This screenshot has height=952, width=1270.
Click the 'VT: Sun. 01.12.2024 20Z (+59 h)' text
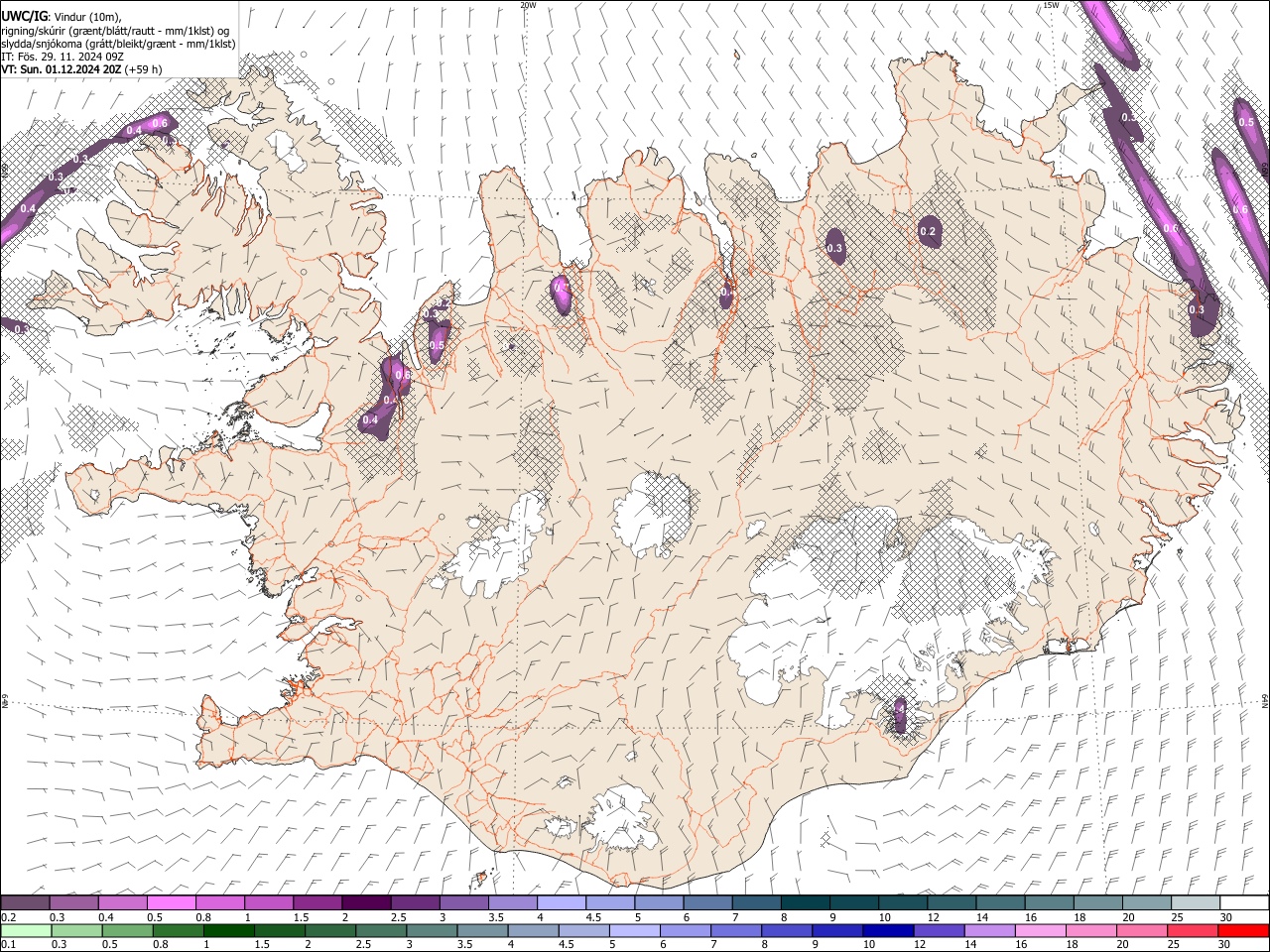82,69
